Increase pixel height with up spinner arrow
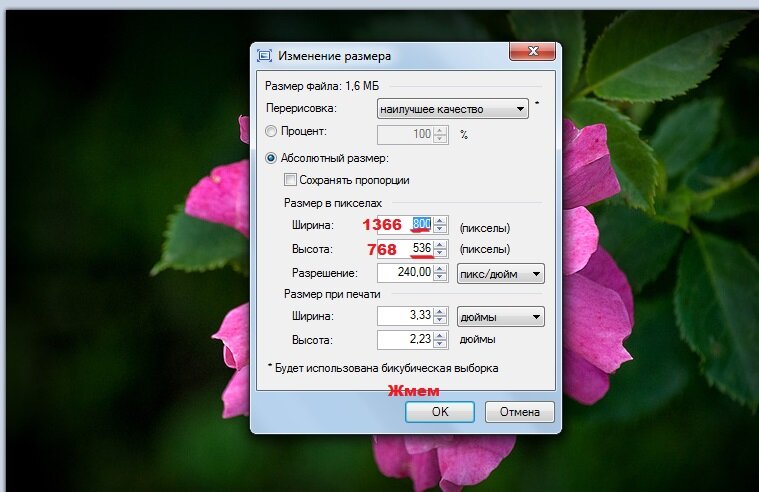Viewport: 759px width, 492px height. pos(440,245)
